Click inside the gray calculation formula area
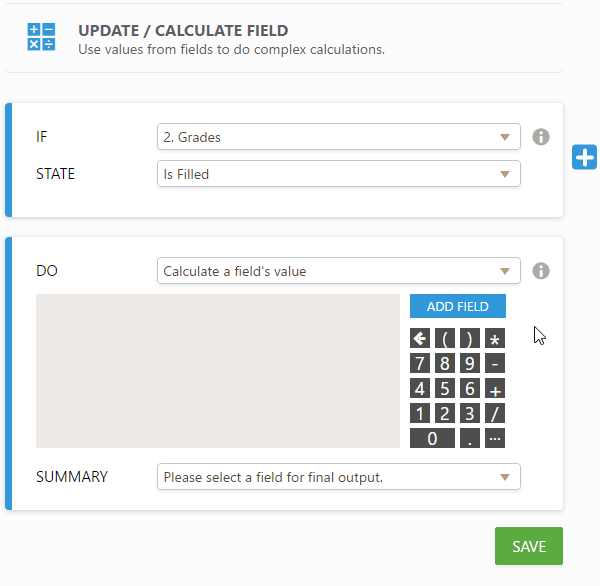This screenshot has width=600, height=586. (x=218, y=371)
